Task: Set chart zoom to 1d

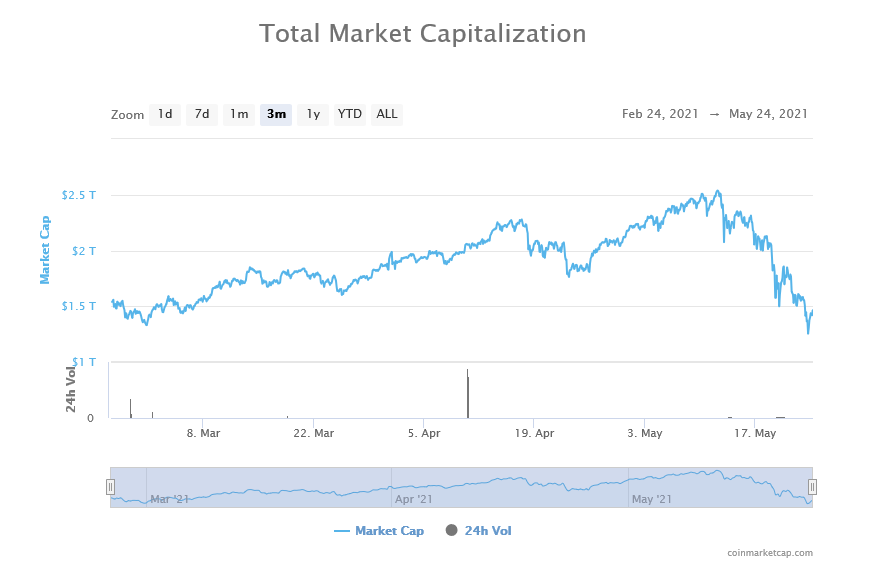Action: pyautogui.click(x=165, y=114)
